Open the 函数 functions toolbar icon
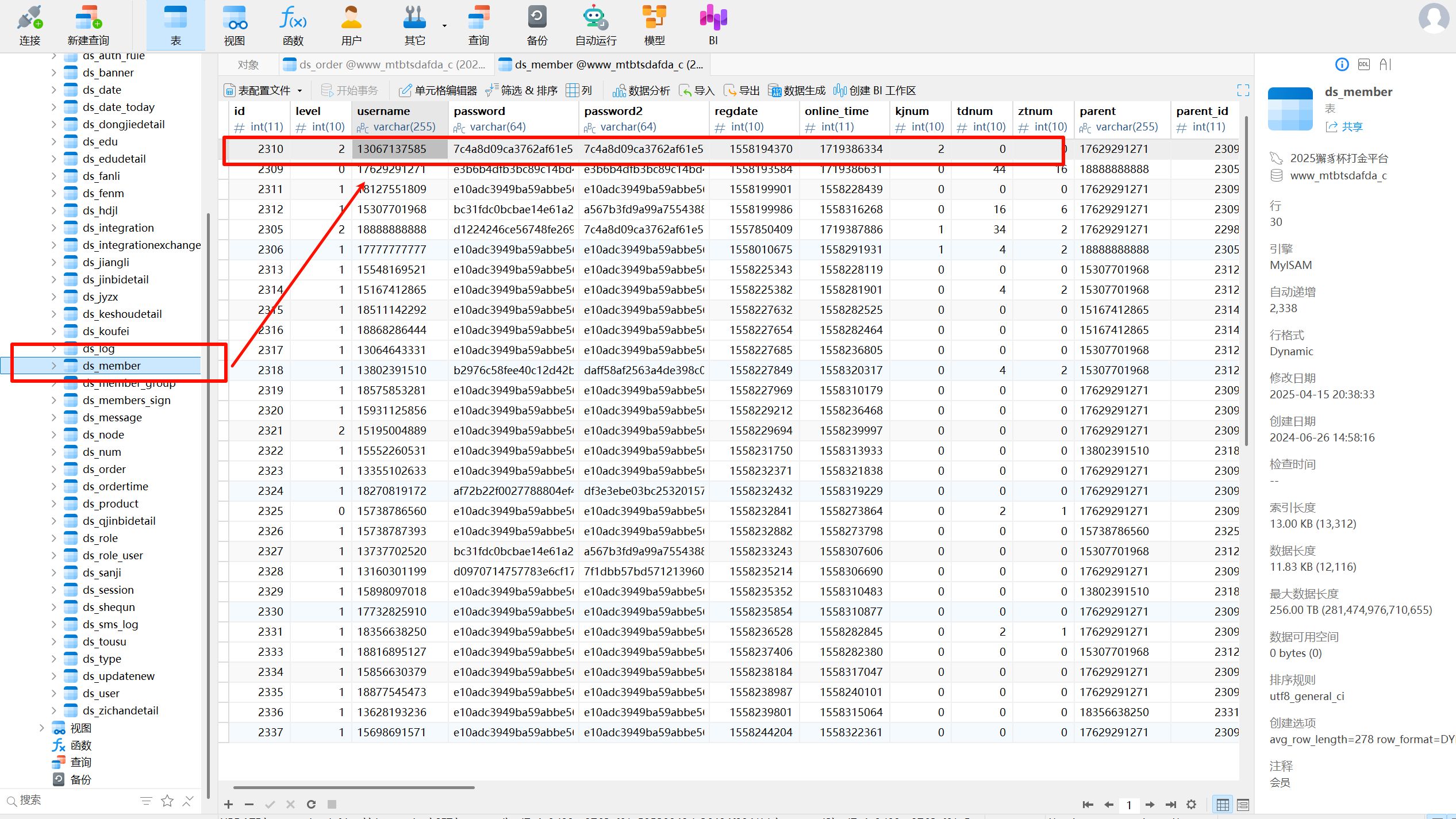The width and height of the screenshot is (1456, 819). click(x=293, y=25)
